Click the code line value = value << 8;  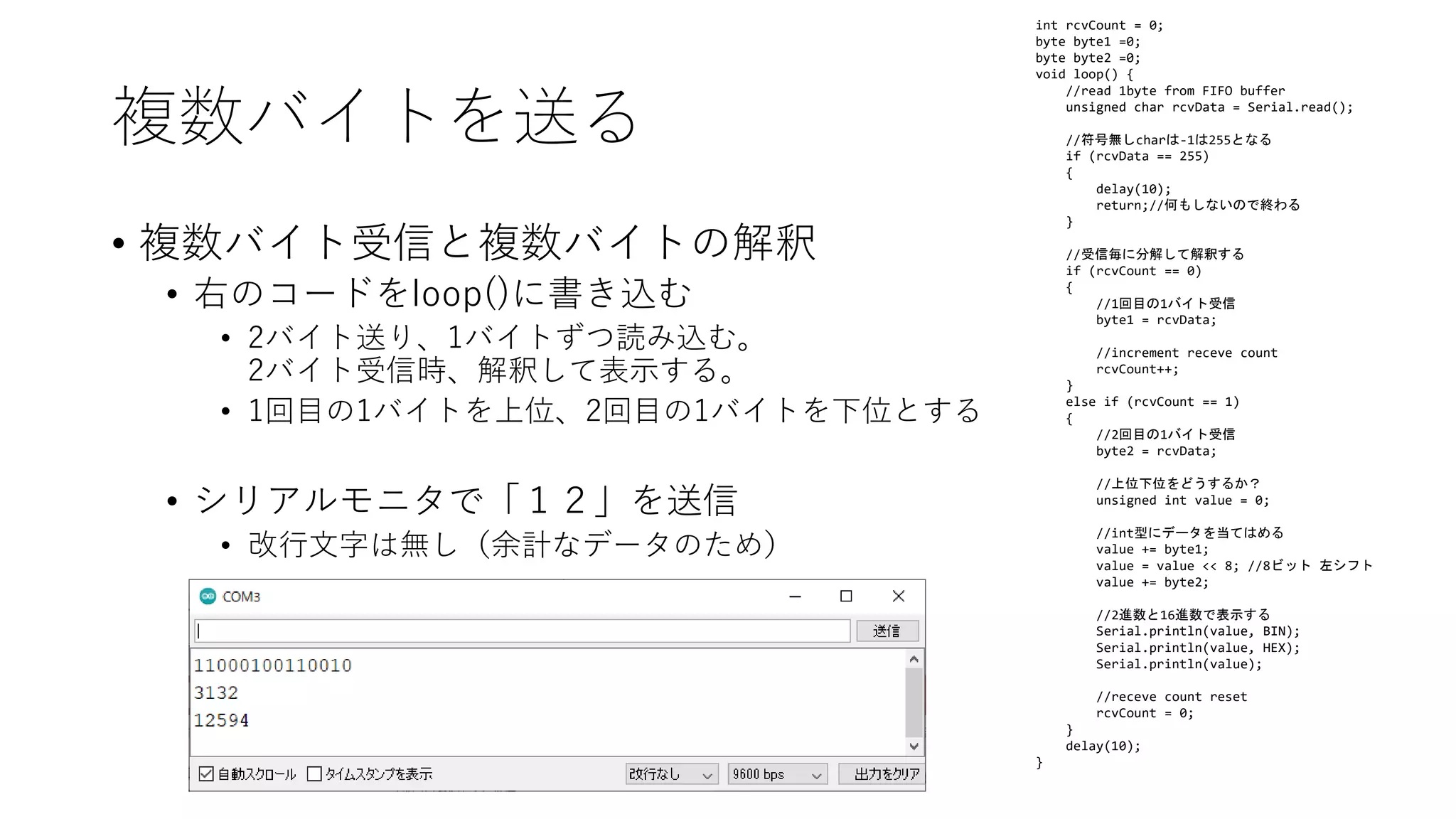pos(1167,566)
